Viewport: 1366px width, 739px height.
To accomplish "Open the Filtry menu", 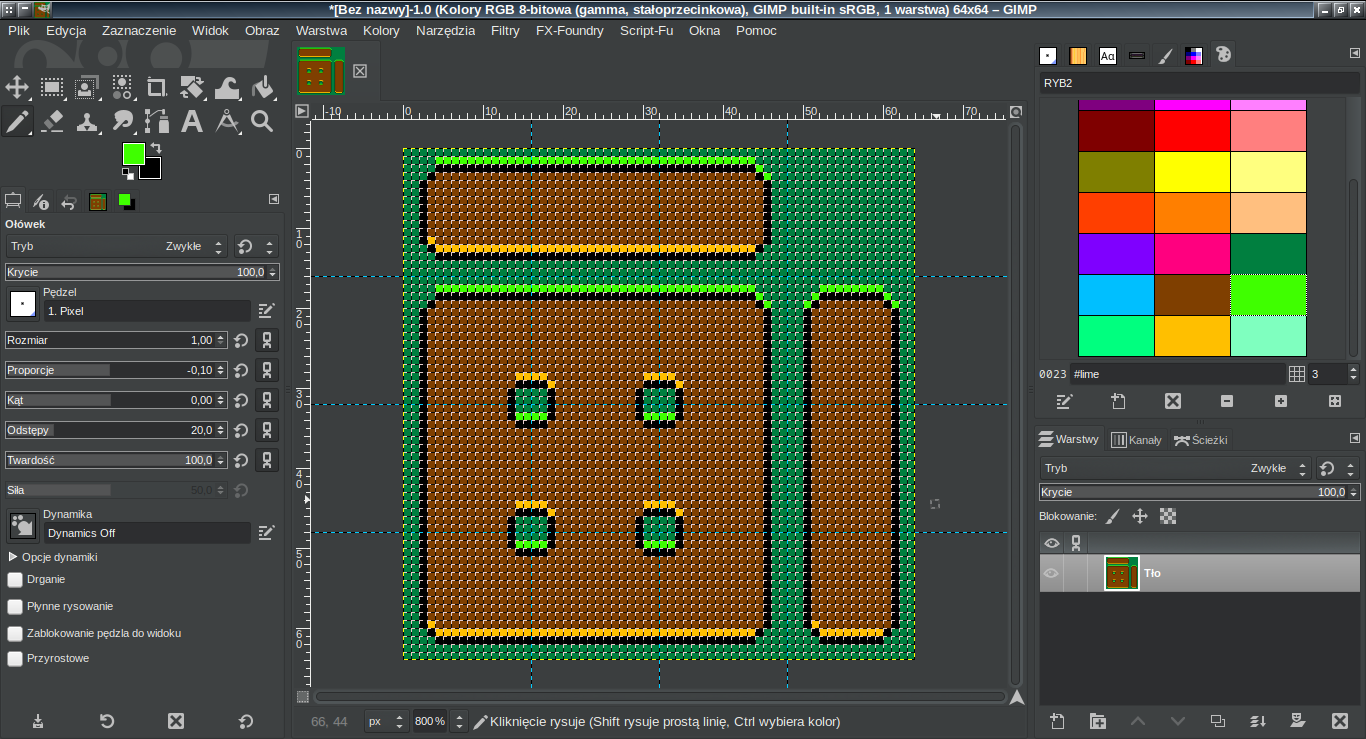I will point(505,30).
